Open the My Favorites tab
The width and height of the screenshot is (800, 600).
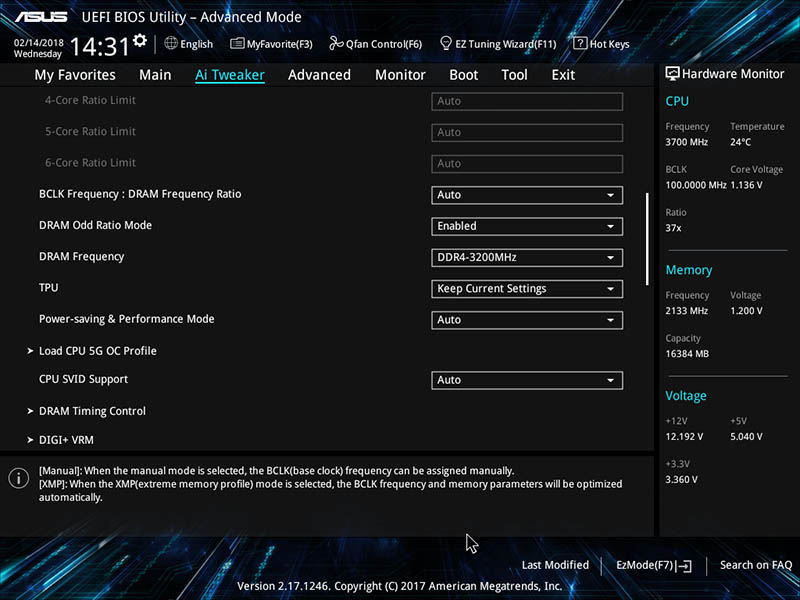pyautogui.click(x=75, y=75)
